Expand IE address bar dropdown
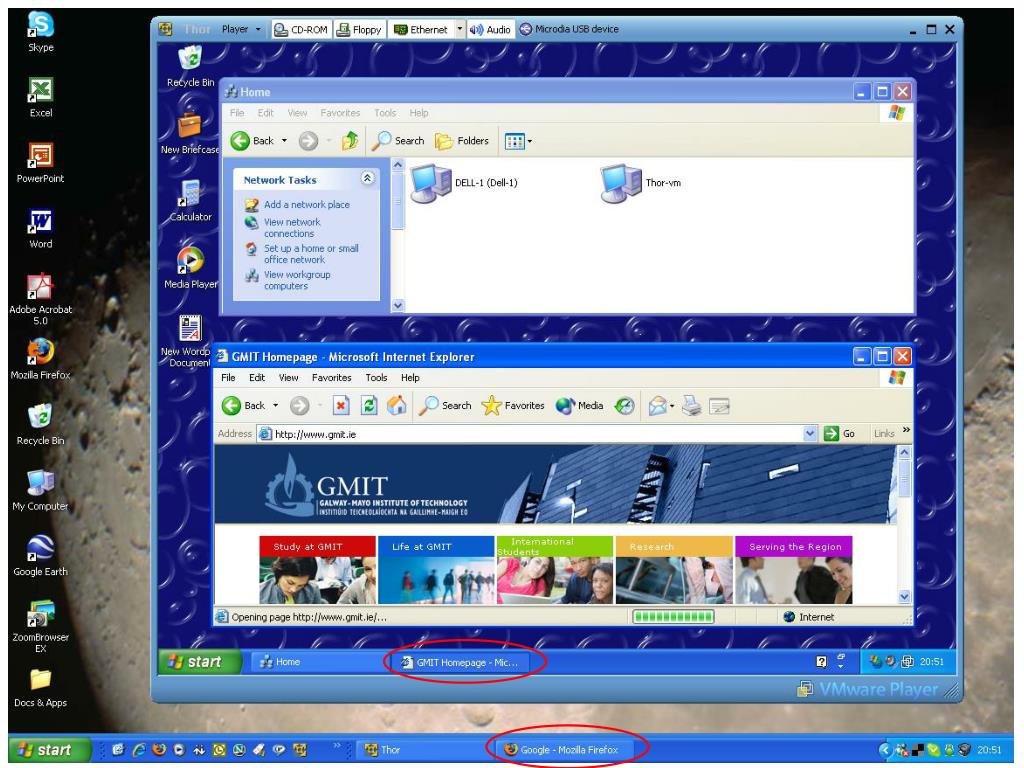The width and height of the screenshot is (1024, 768). point(810,434)
